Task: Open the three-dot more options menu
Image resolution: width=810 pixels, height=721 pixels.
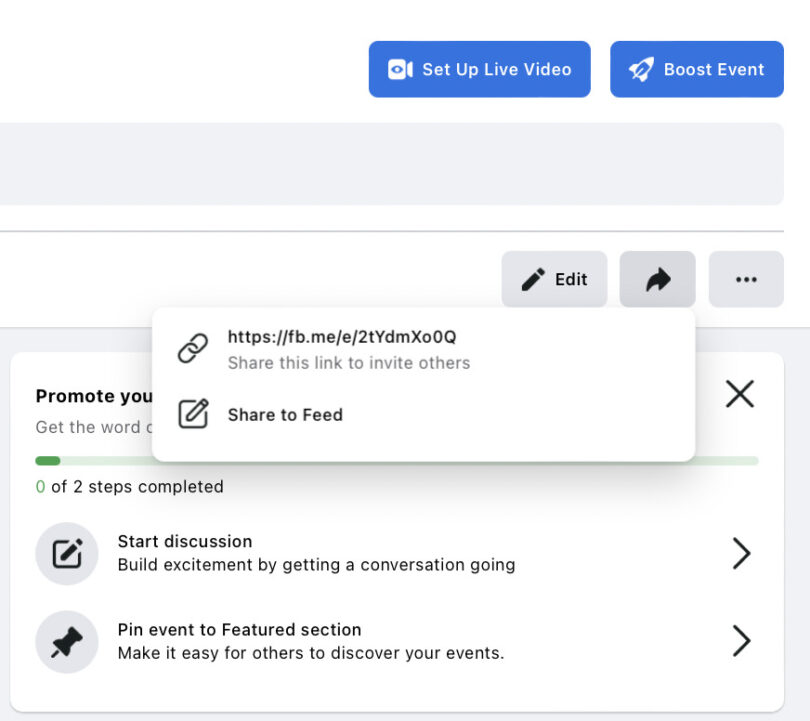Action: (746, 279)
